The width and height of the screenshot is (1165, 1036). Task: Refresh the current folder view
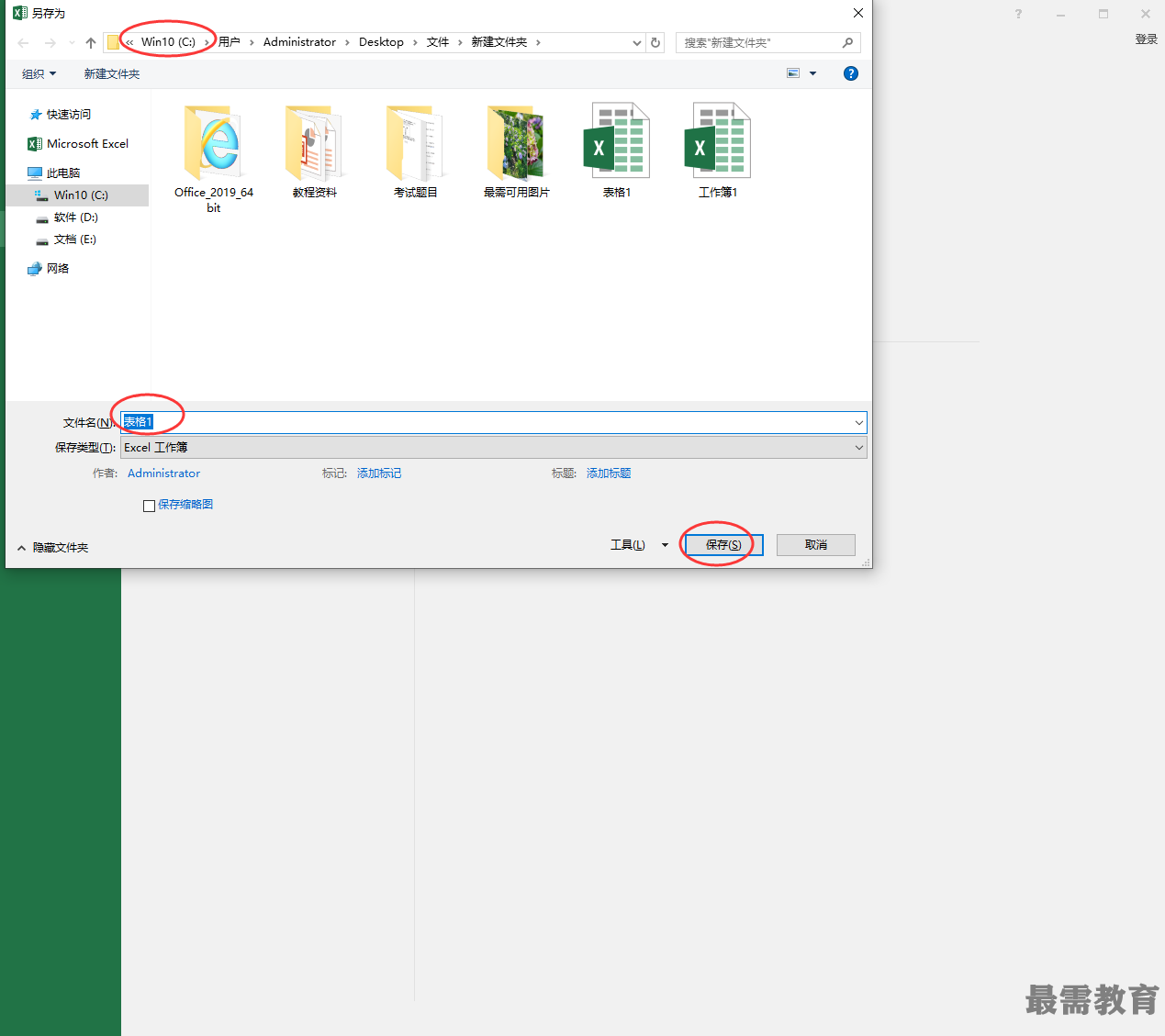655,43
